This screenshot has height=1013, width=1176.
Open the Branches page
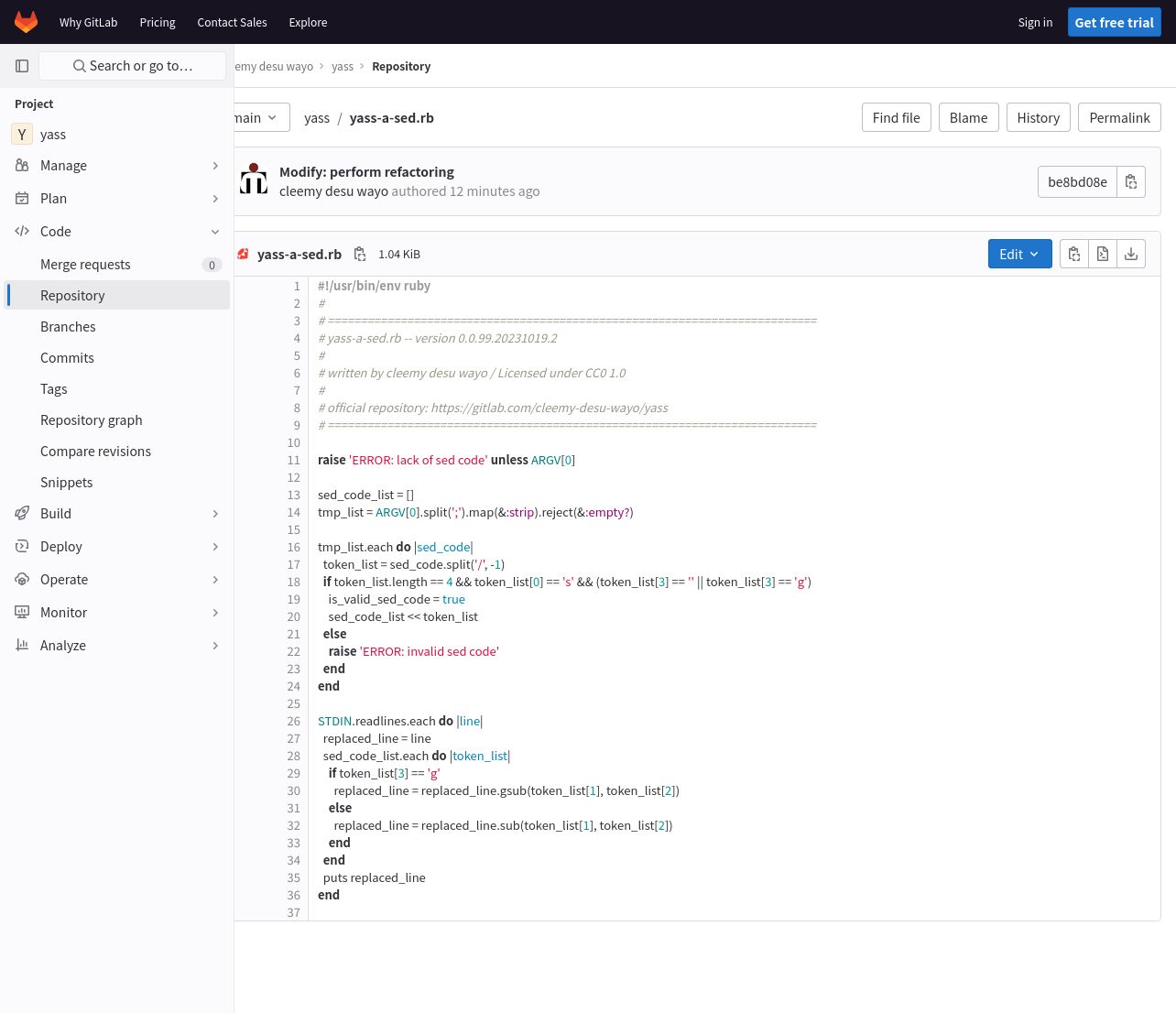(116, 327)
